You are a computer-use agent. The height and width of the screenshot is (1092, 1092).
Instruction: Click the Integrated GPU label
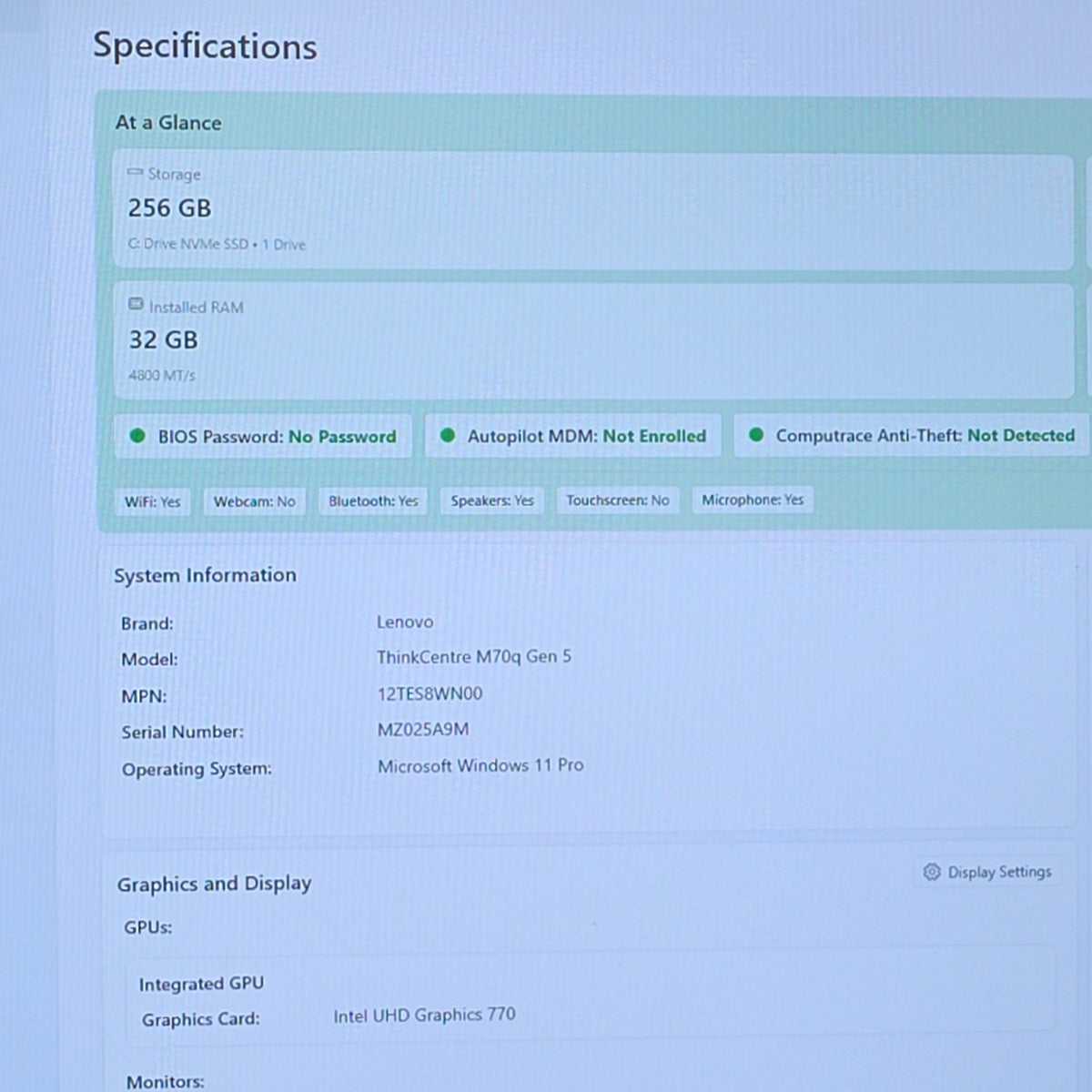coord(201,984)
